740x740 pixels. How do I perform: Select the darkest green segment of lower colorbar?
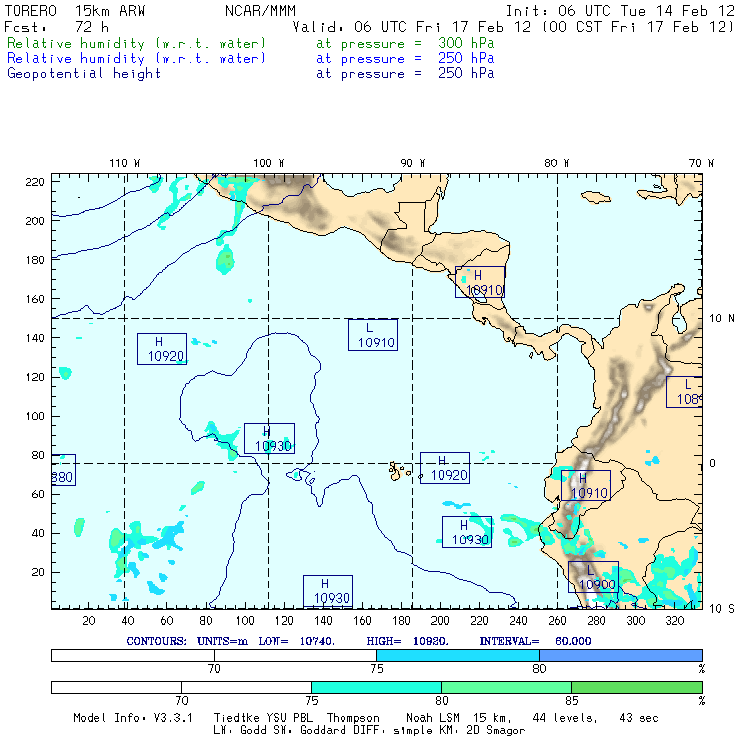pyautogui.click(x=636, y=687)
